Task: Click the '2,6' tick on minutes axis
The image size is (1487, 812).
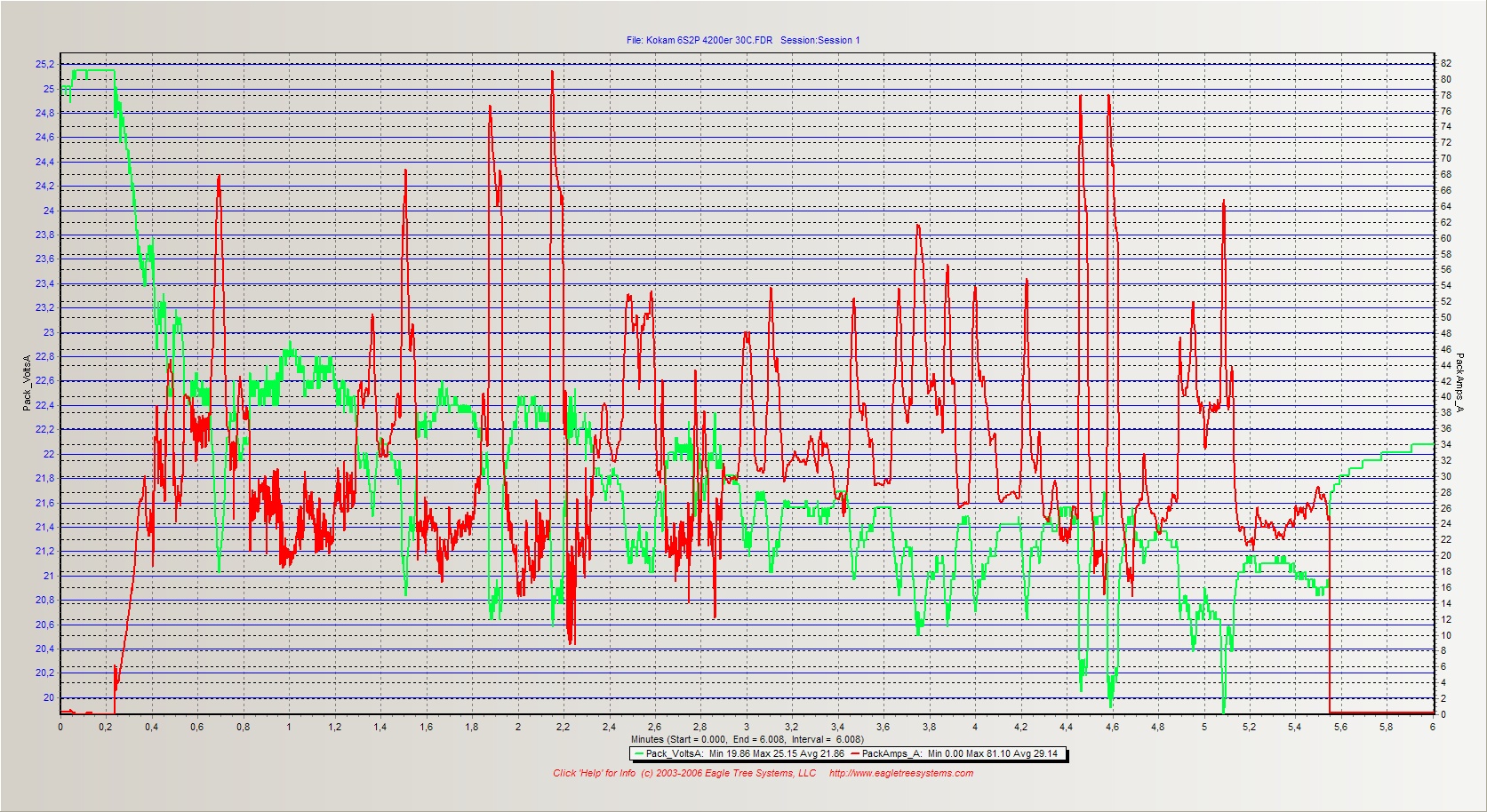Action: click(x=655, y=727)
